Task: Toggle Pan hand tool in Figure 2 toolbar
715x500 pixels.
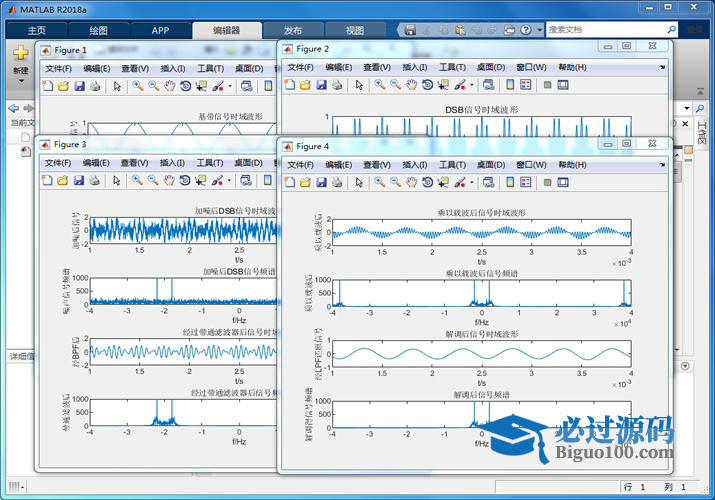Action: click(x=411, y=85)
